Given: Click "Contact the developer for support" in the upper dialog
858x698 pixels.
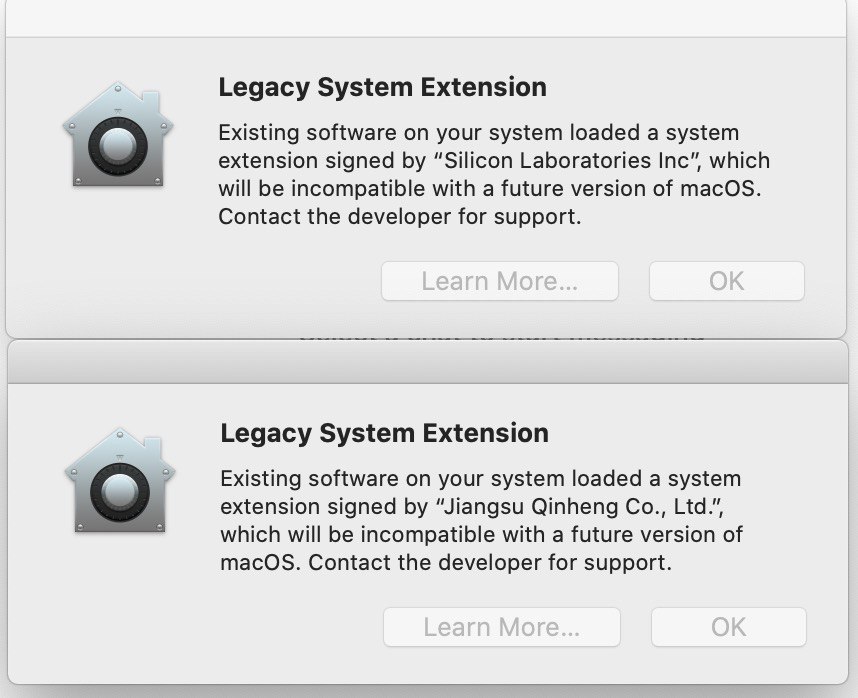Looking at the screenshot, I should point(399,216).
